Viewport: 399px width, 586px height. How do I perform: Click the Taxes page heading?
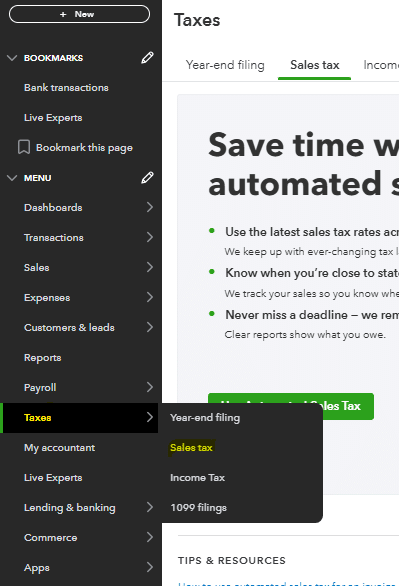click(197, 20)
